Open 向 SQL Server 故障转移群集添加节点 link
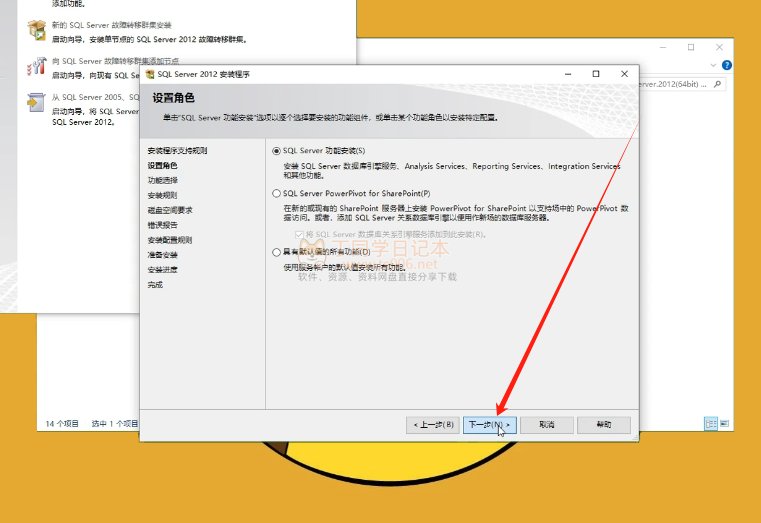Viewport: 761px width, 523px height. pyautogui.click(x=116, y=61)
